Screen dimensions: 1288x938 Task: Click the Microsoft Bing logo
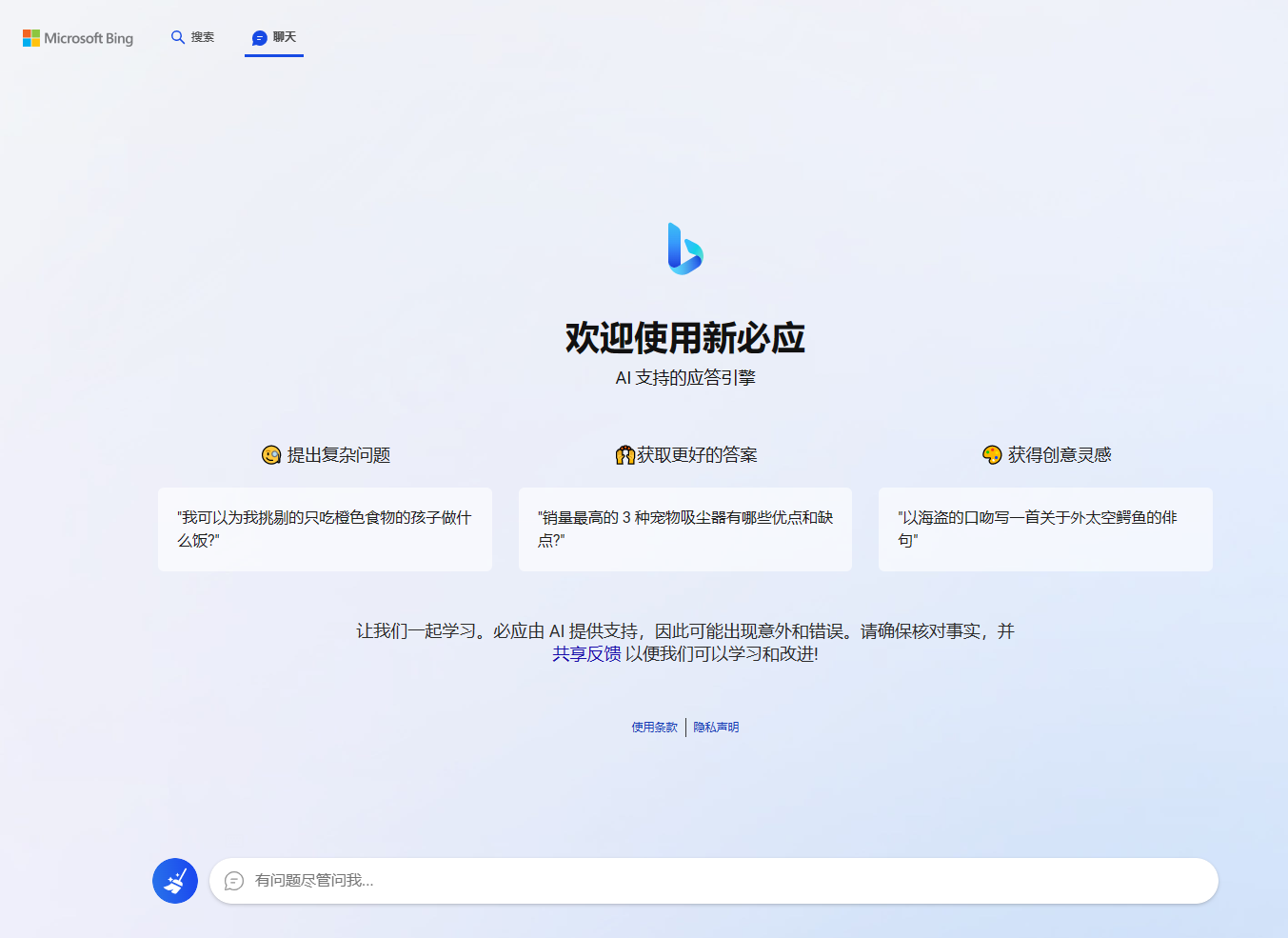tap(78, 38)
